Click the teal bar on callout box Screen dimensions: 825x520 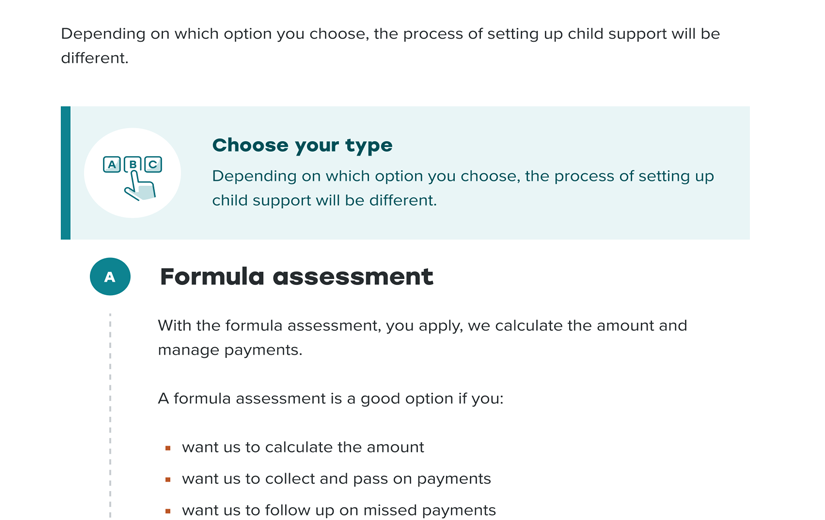(66, 173)
